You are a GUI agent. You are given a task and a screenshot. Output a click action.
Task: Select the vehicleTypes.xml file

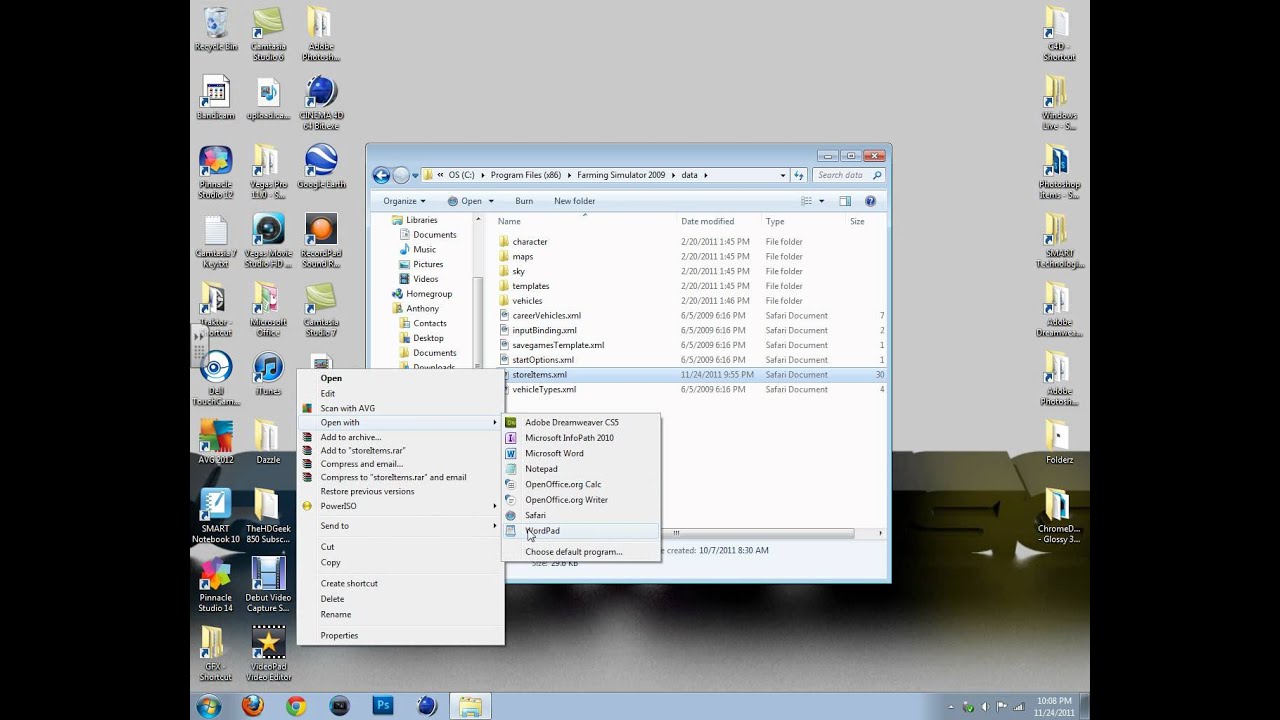(x=690, y=389)
